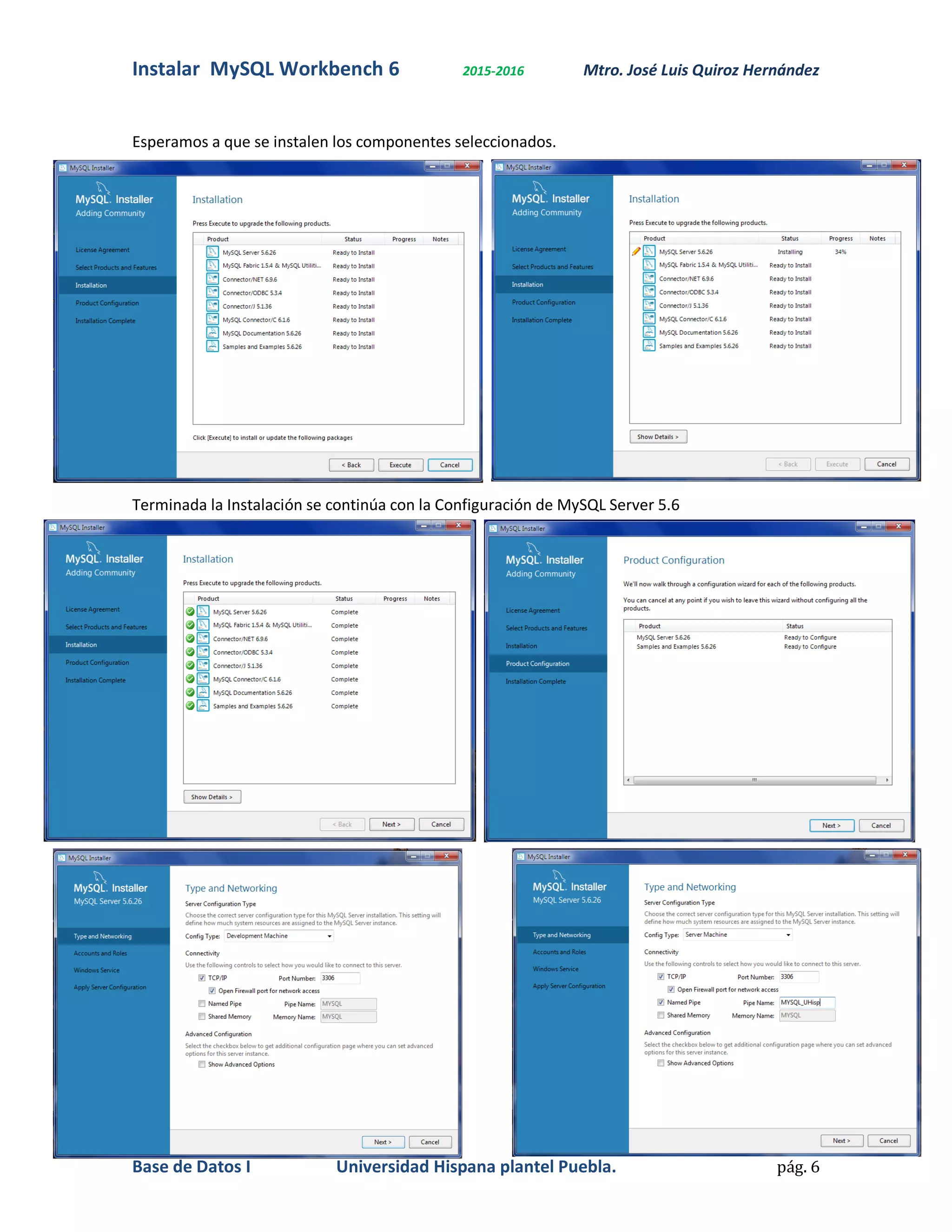Viewport: 952px width, 1232px height.
Task: Open Accounts and Roles step in Development Machine window
Action: pyautogui.click(x=100, y=954)
